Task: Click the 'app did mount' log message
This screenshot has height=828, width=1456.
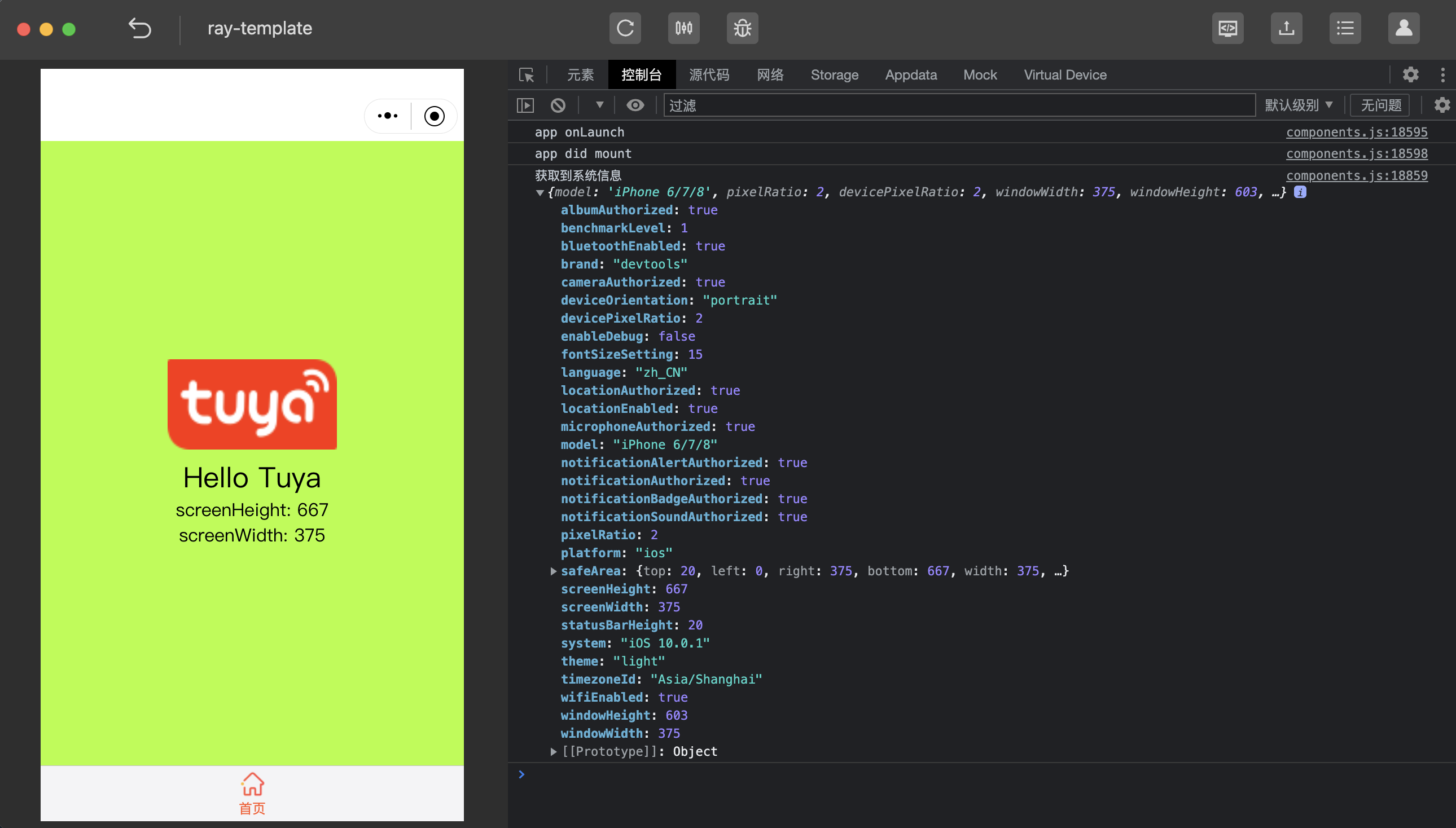Action: (x=582, y=153)
